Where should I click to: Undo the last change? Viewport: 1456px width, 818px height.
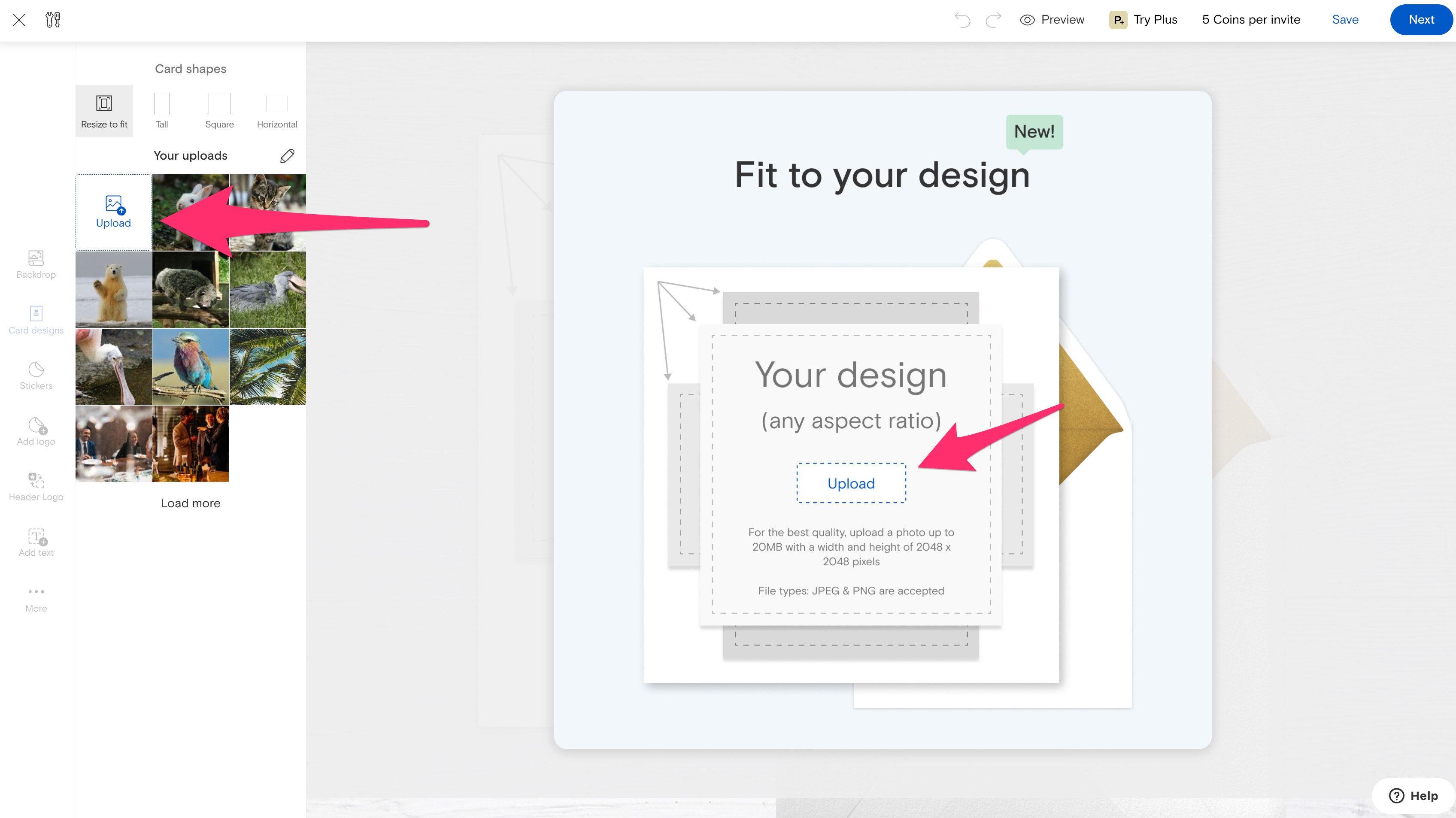pos(962,19)
